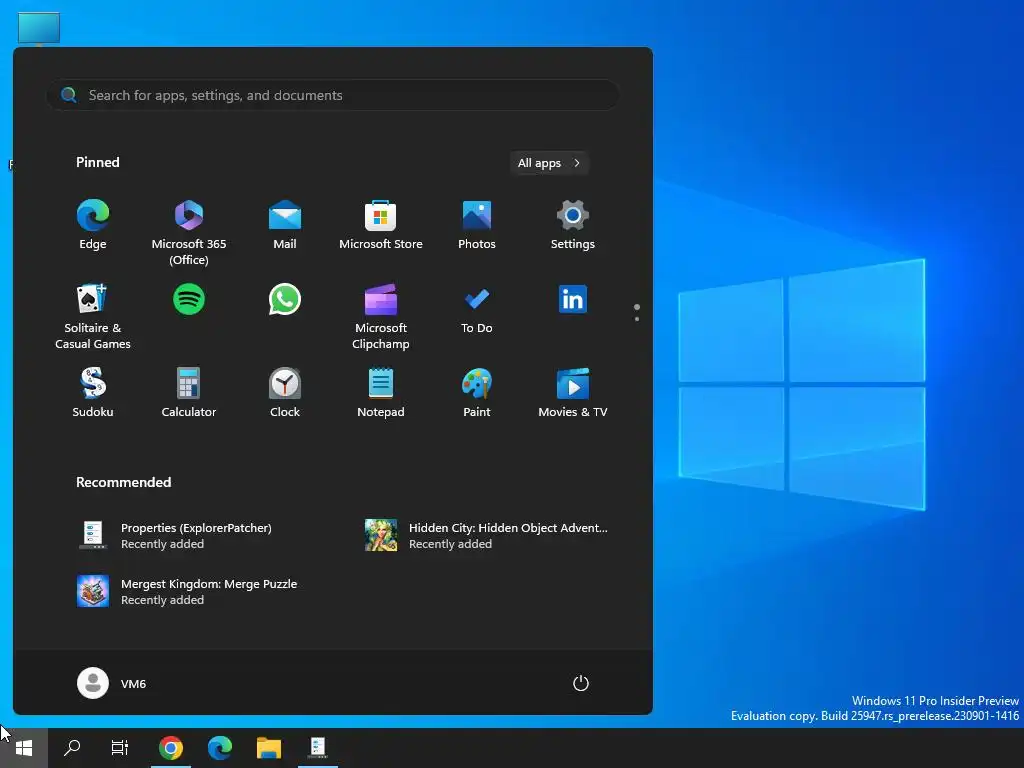Open the VM6 user account menu
The height and width of the screenshot is (768, 1024).
[x=112, y=683]
